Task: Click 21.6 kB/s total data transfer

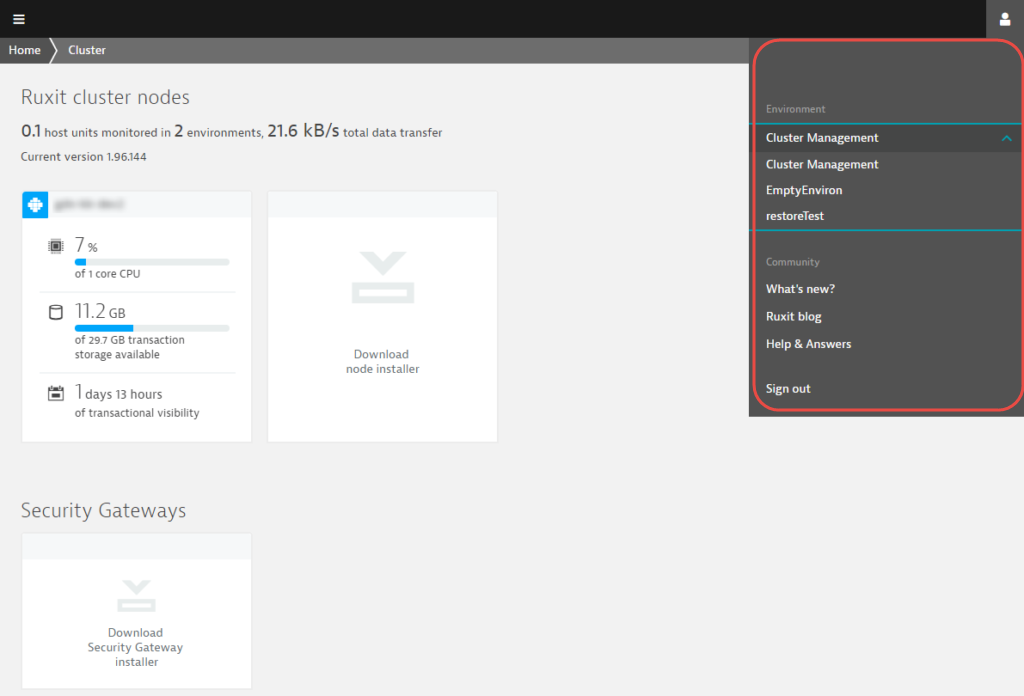Action: [355, 131]
